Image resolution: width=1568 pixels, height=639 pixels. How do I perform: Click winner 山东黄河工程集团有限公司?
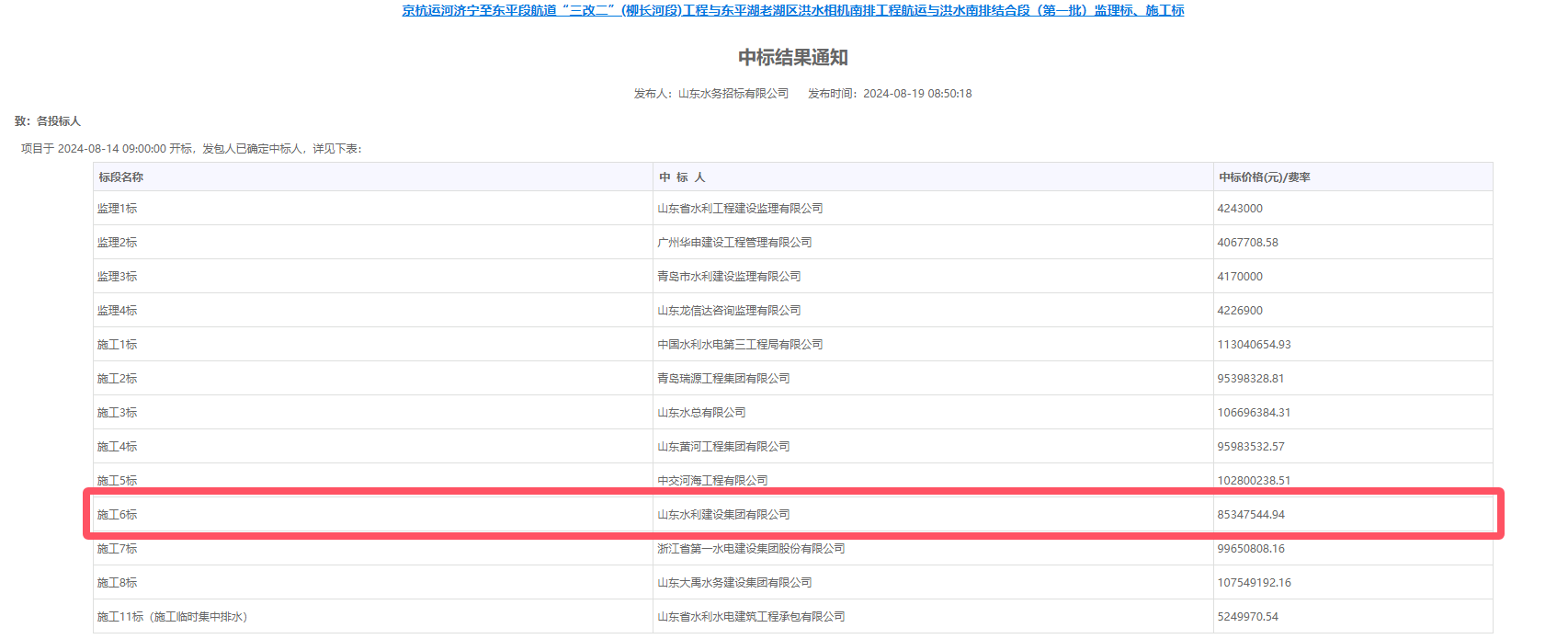(723, 447)
